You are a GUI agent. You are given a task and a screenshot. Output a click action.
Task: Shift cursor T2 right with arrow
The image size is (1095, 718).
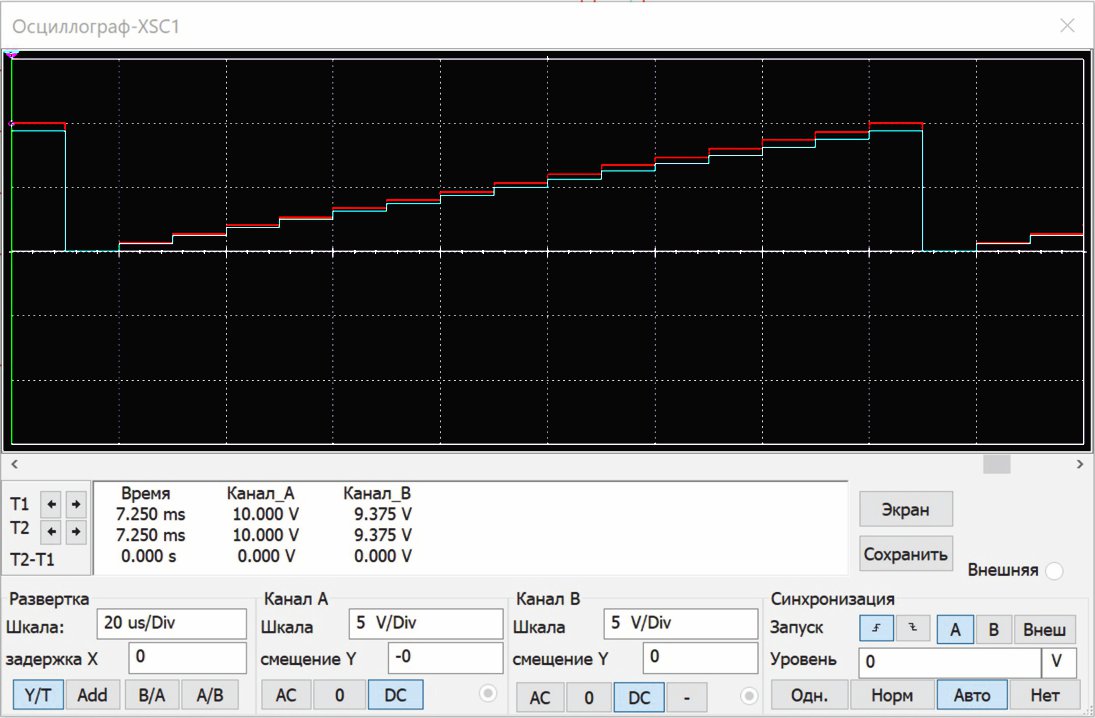[75, 532]
